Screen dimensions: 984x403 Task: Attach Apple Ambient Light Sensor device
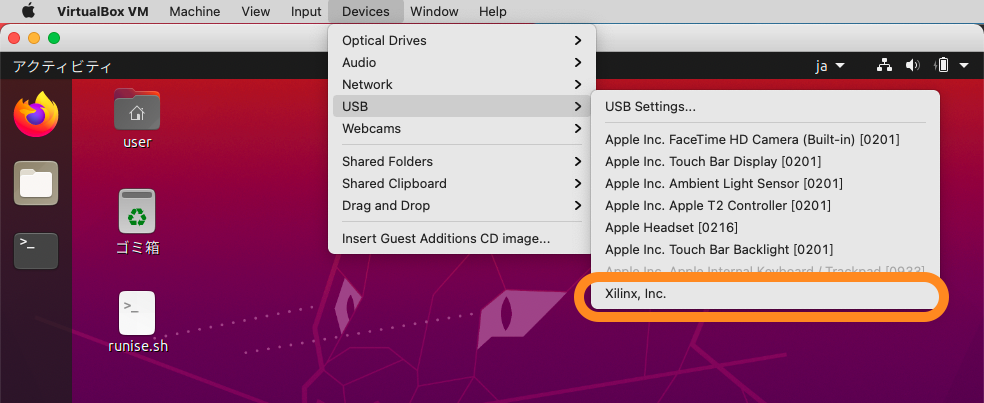point(765,184)
